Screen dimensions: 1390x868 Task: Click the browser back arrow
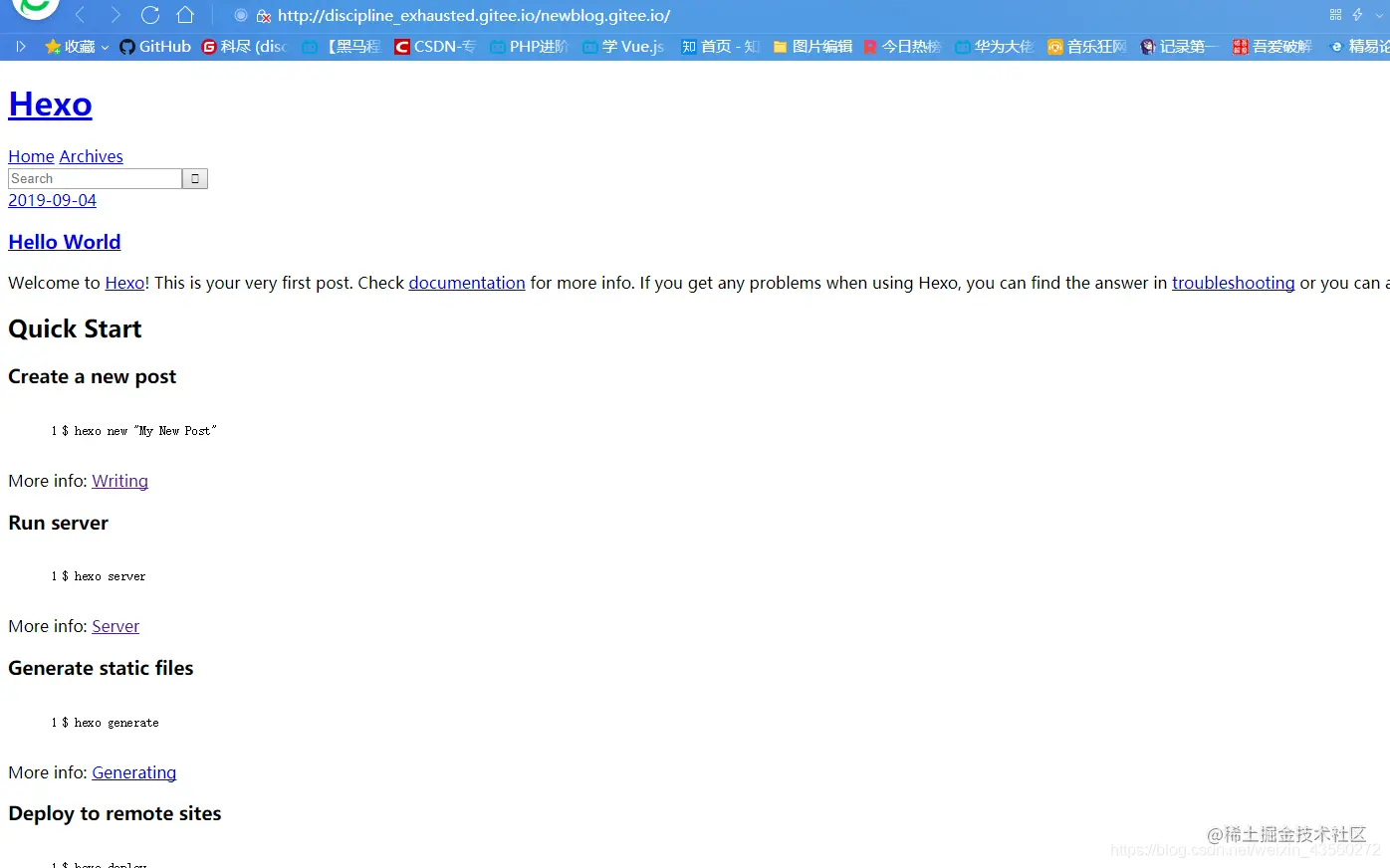(x=80, y=15)
